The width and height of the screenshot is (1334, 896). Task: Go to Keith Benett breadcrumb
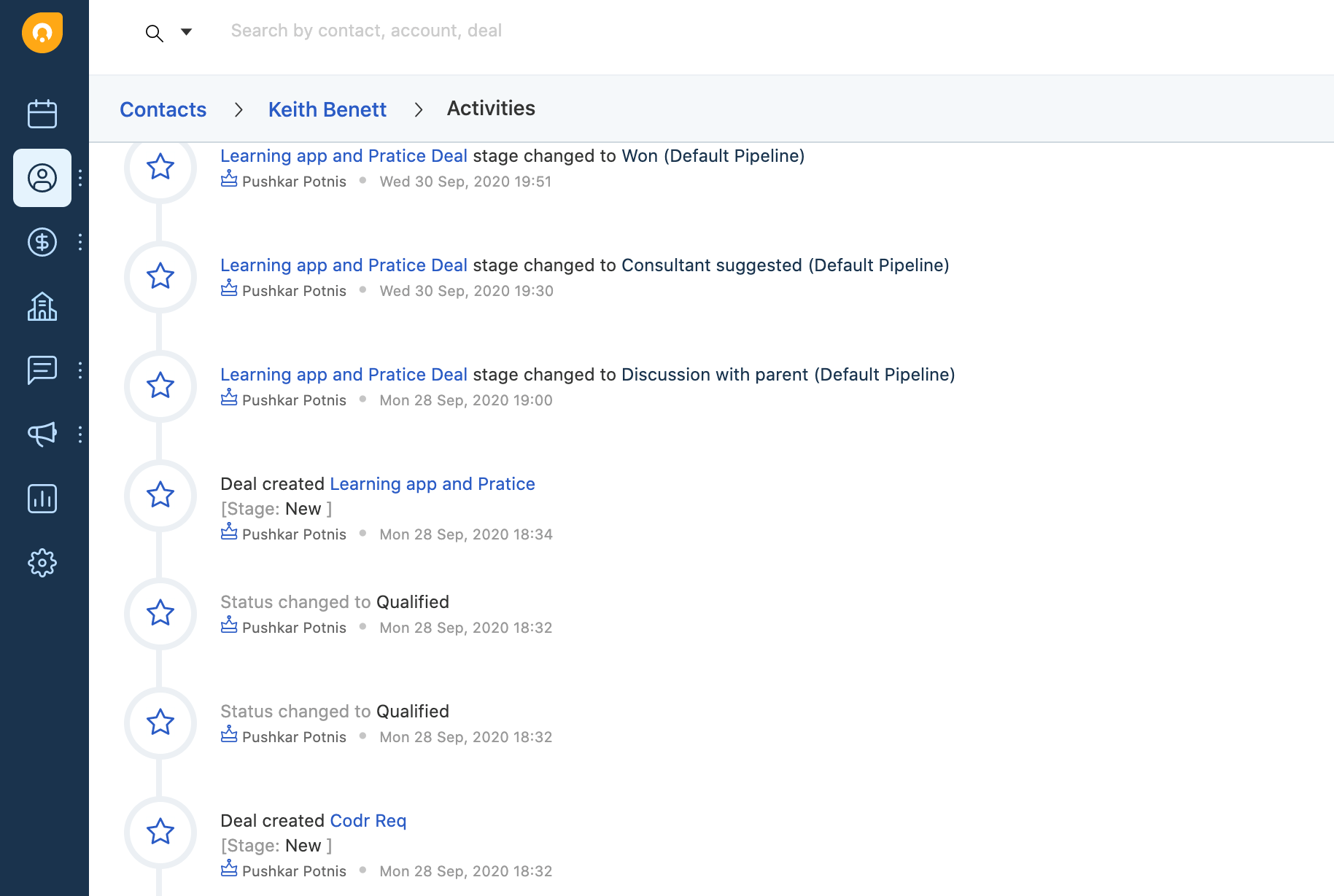click(x=327, y=109)
